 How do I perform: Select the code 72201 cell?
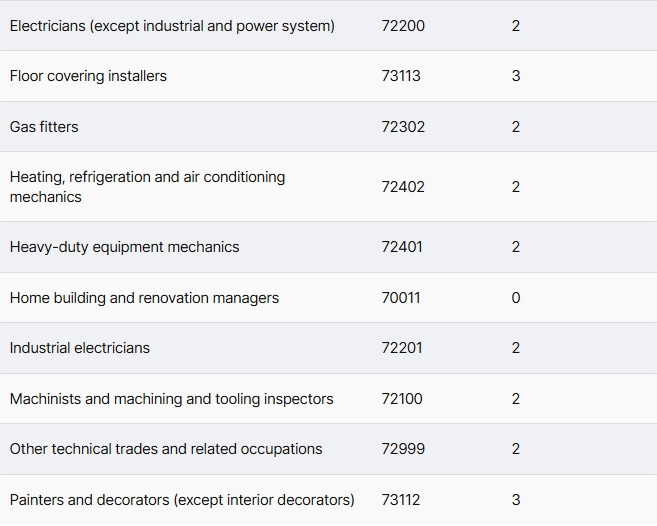pyautogui.click(x=402, y=348)
